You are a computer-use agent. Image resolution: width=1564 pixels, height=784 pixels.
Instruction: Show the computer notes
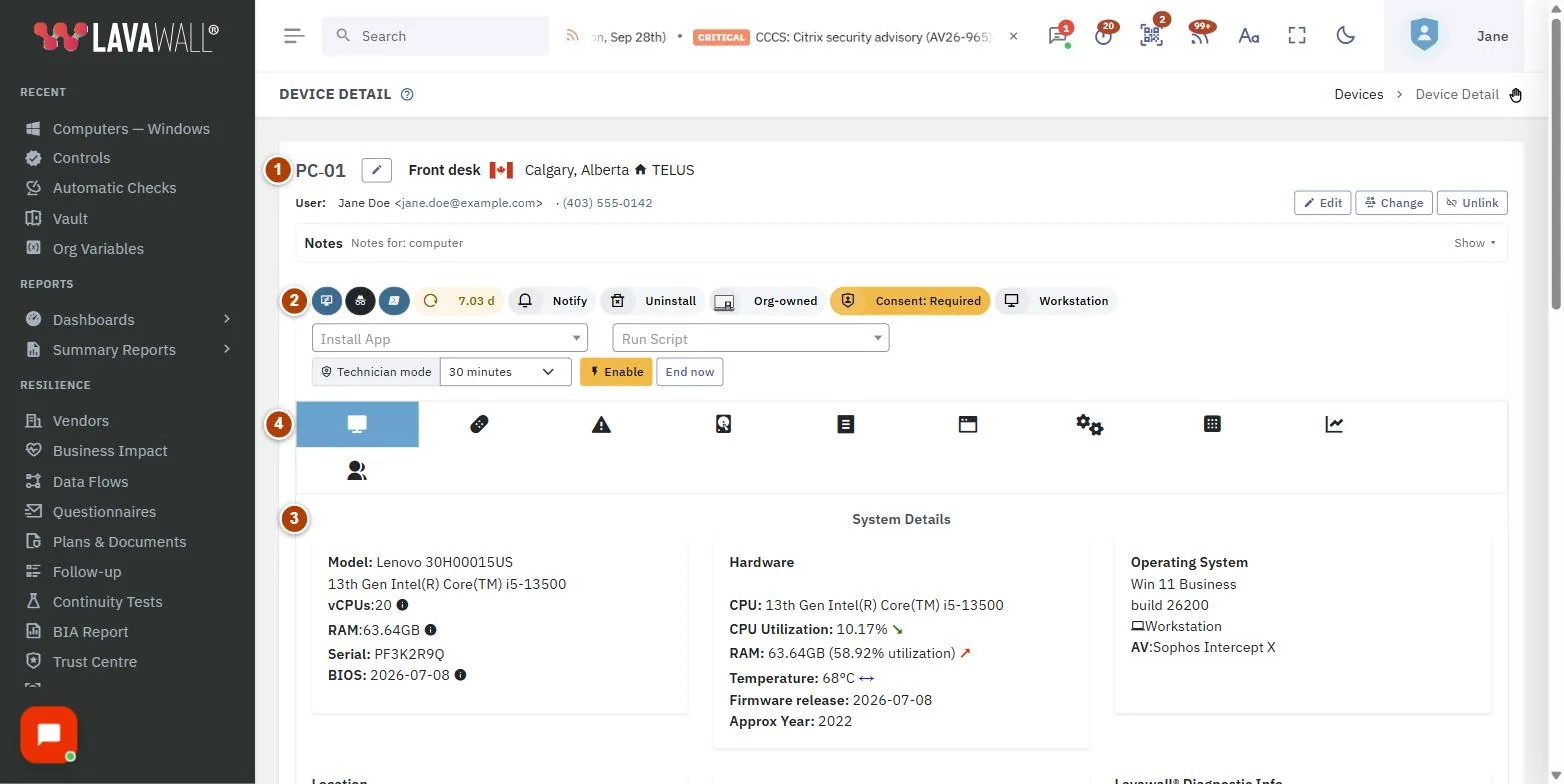(1475, 243)
